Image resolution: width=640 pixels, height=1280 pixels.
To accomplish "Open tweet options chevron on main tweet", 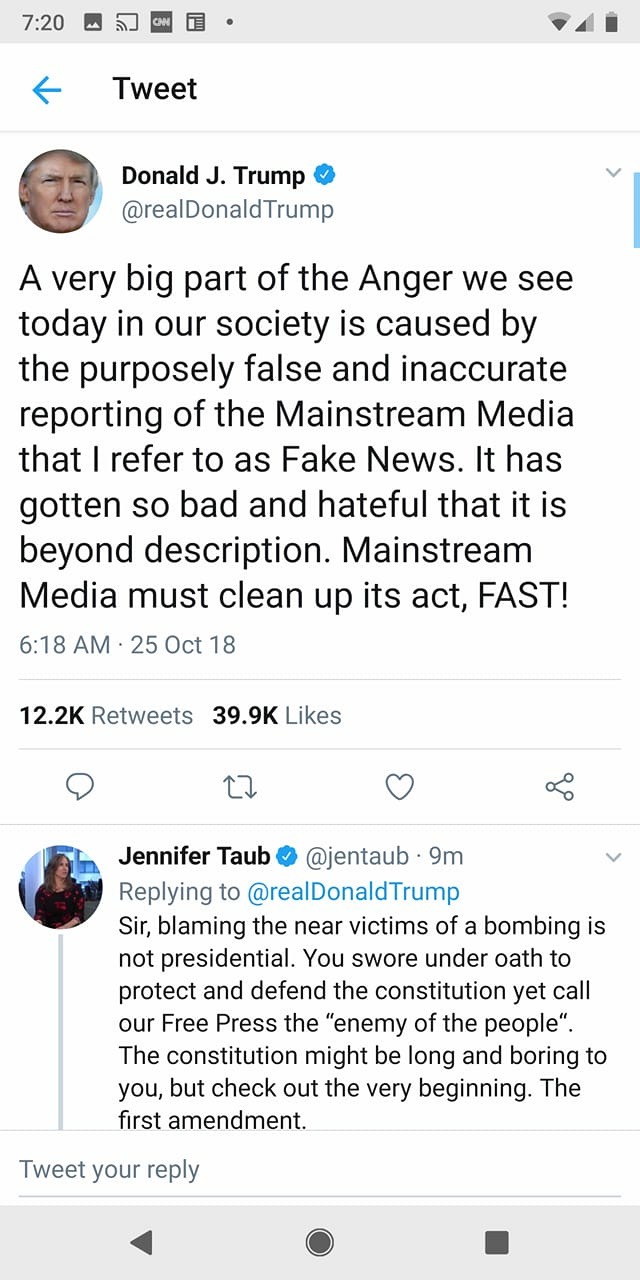I will tap(614, 173).
